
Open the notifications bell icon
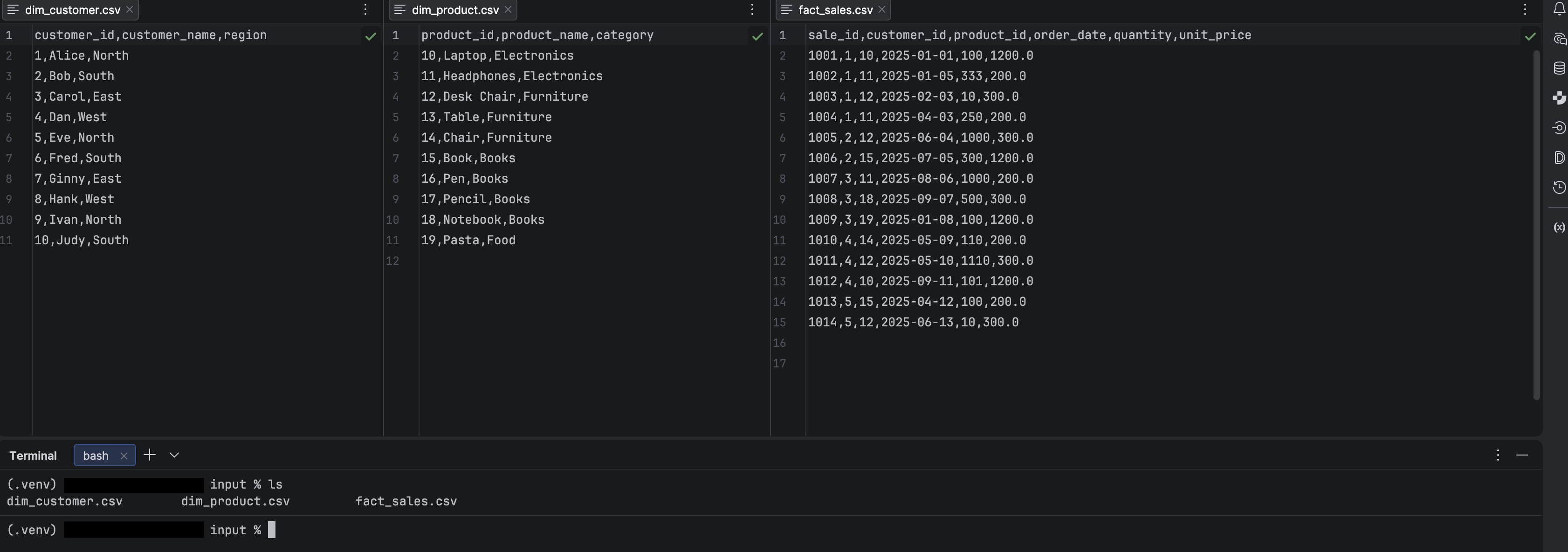[x=1560, y=9]
